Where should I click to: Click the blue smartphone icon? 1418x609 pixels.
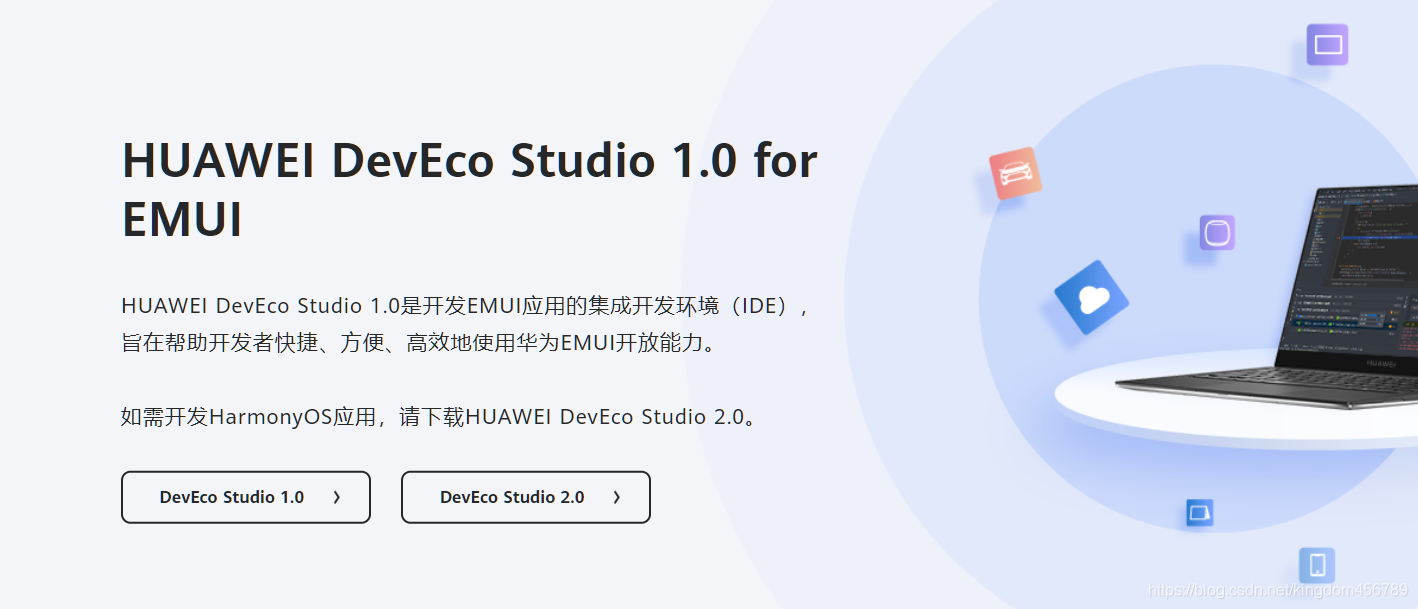click(1317, 565)
